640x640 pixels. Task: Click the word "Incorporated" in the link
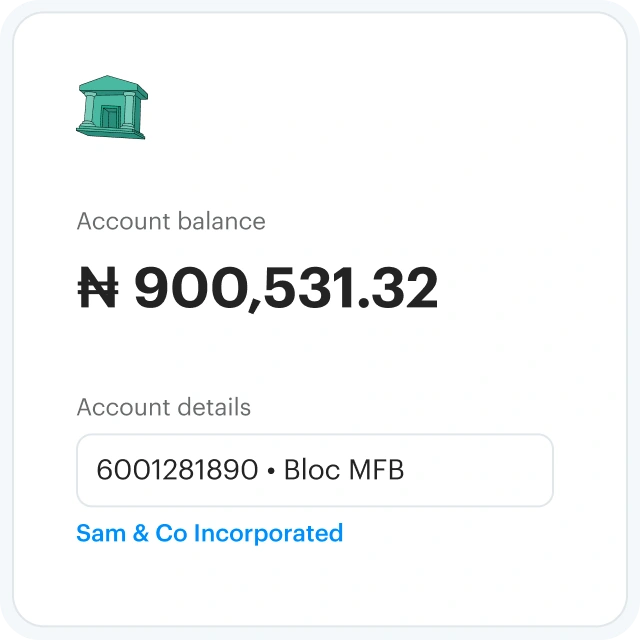tap(268, 533)
